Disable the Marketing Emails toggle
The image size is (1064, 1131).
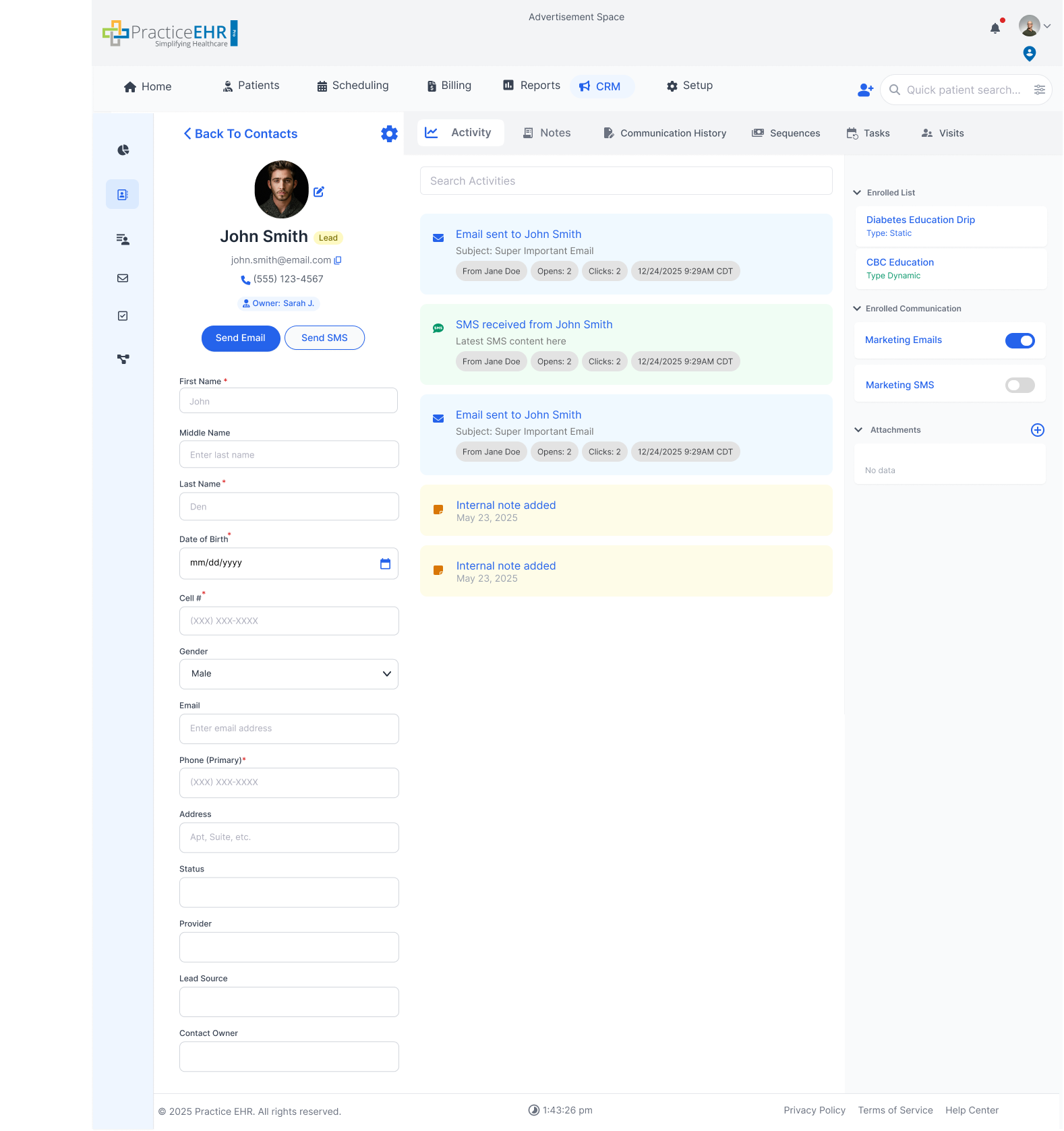tap(1019, 340)
